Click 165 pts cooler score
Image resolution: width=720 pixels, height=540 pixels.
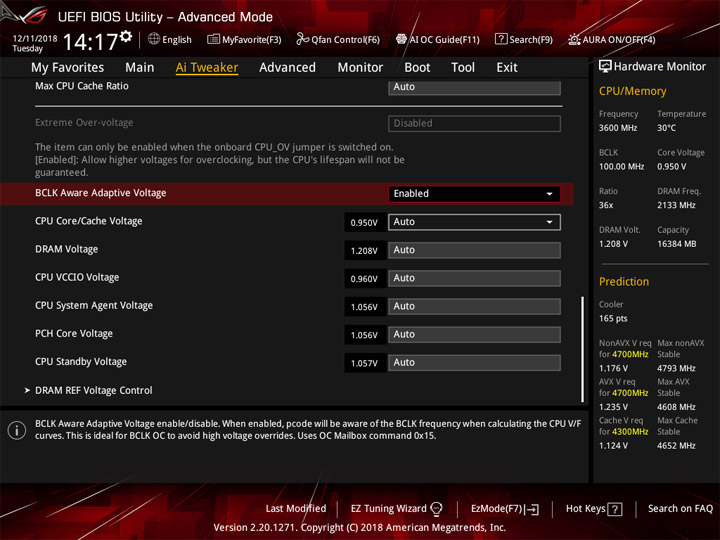click(613, 319)
